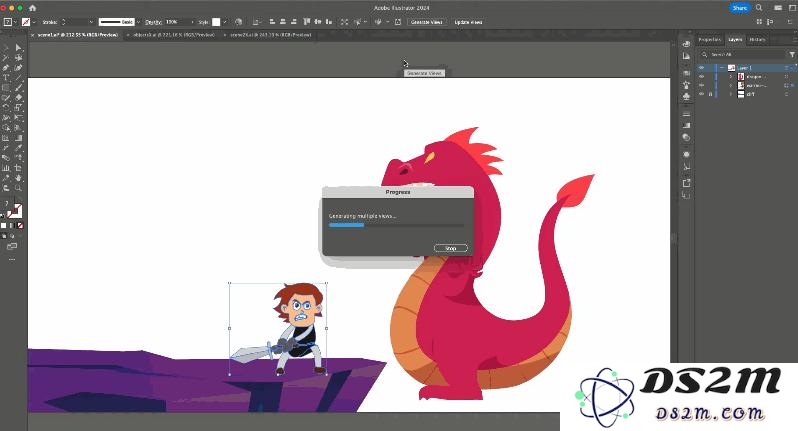Screen dimensions: 798x431
Task: Open the search icon beside Share
Action: click(759, 8)
